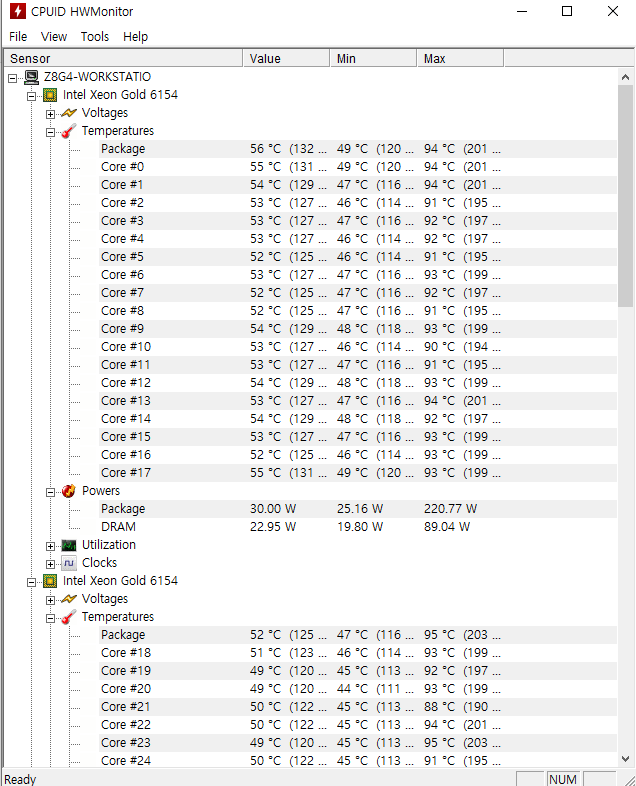Click the Max column header
Screen dimensions: 636x786
[460, 58]
